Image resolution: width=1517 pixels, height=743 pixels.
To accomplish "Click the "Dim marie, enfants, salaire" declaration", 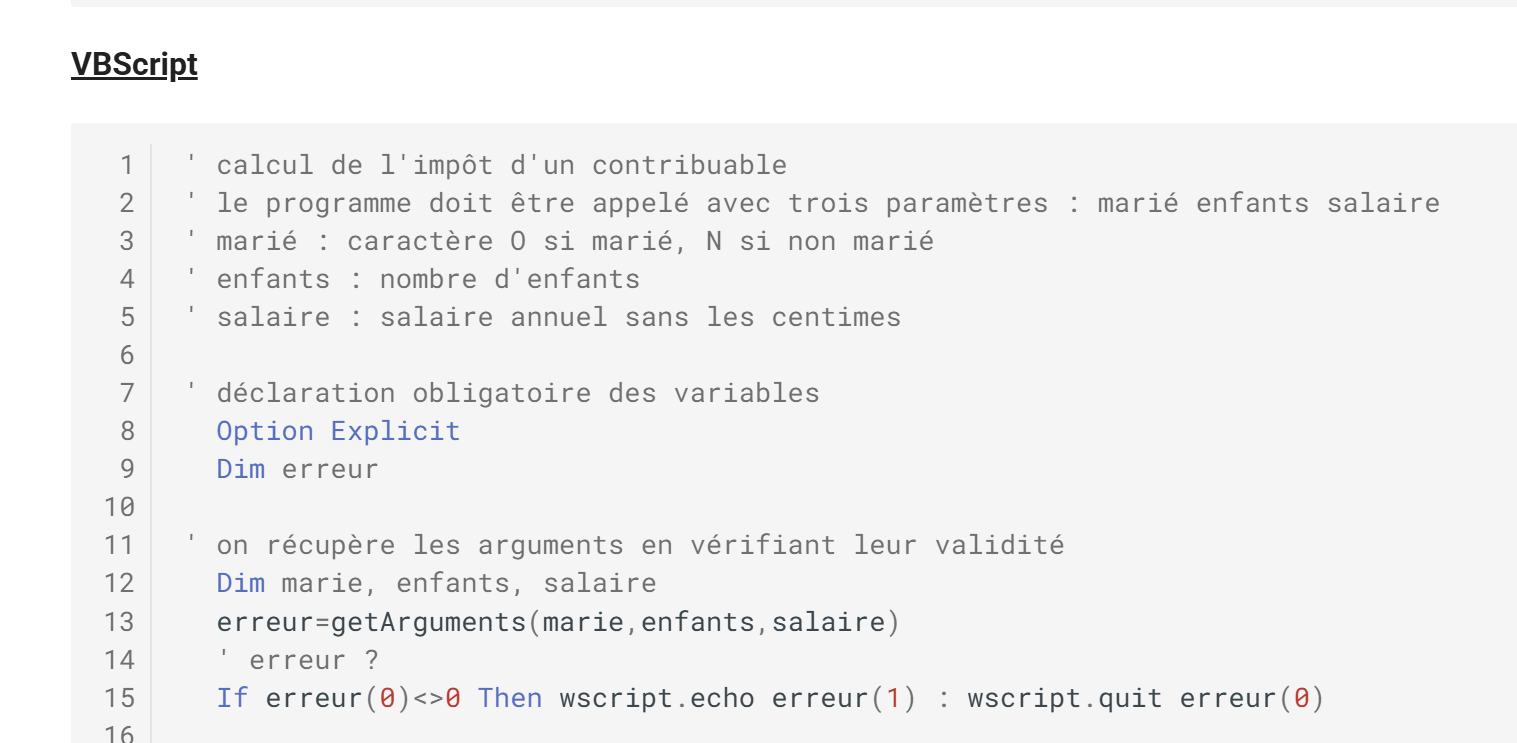I will point(436,583).
